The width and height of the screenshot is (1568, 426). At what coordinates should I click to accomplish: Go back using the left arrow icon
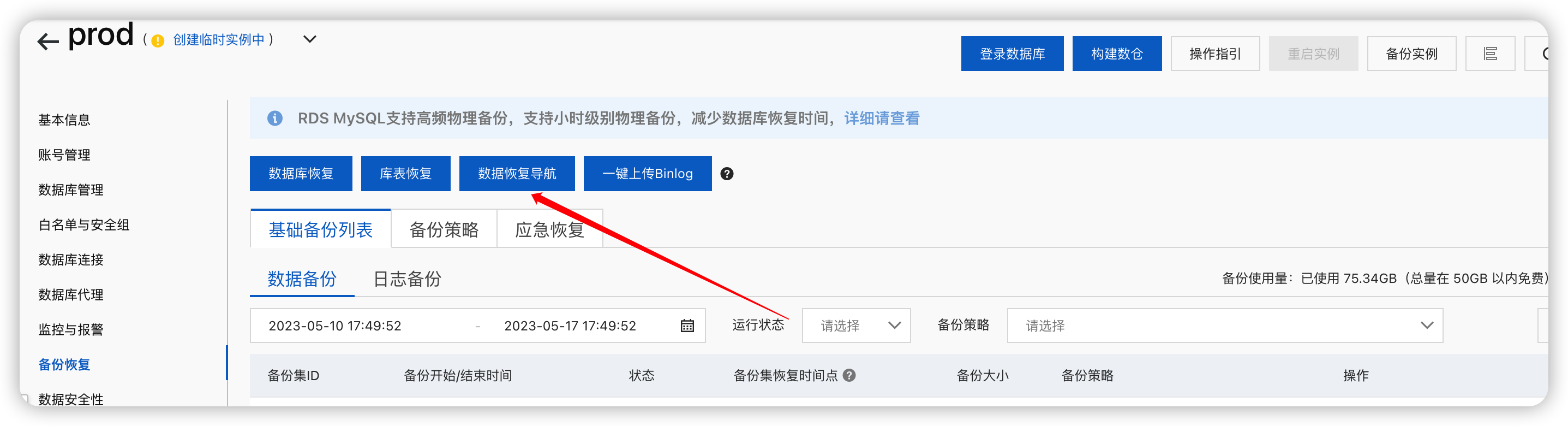click(x=47, y=42)
